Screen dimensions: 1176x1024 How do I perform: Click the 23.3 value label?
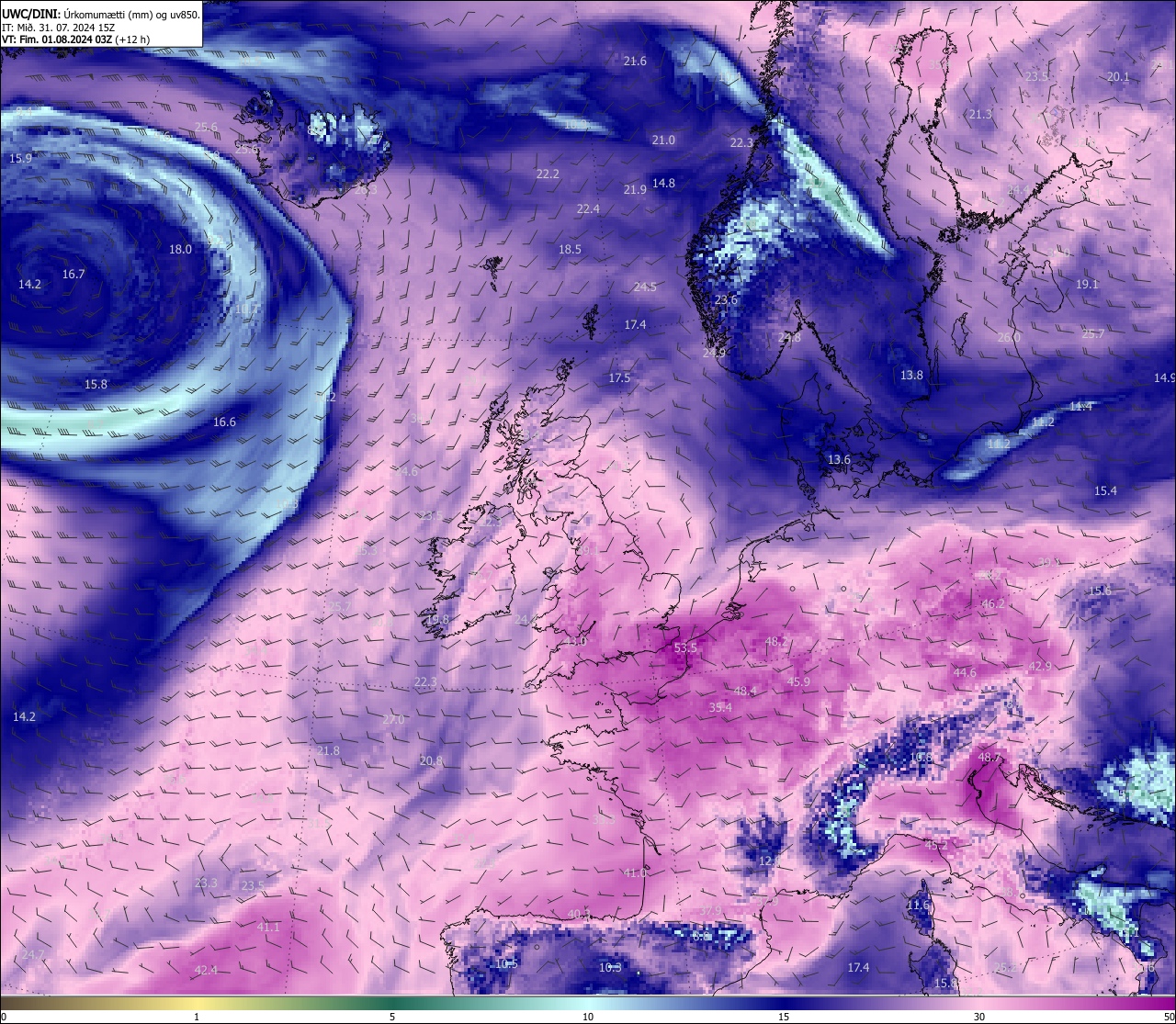tap(206, 883)
